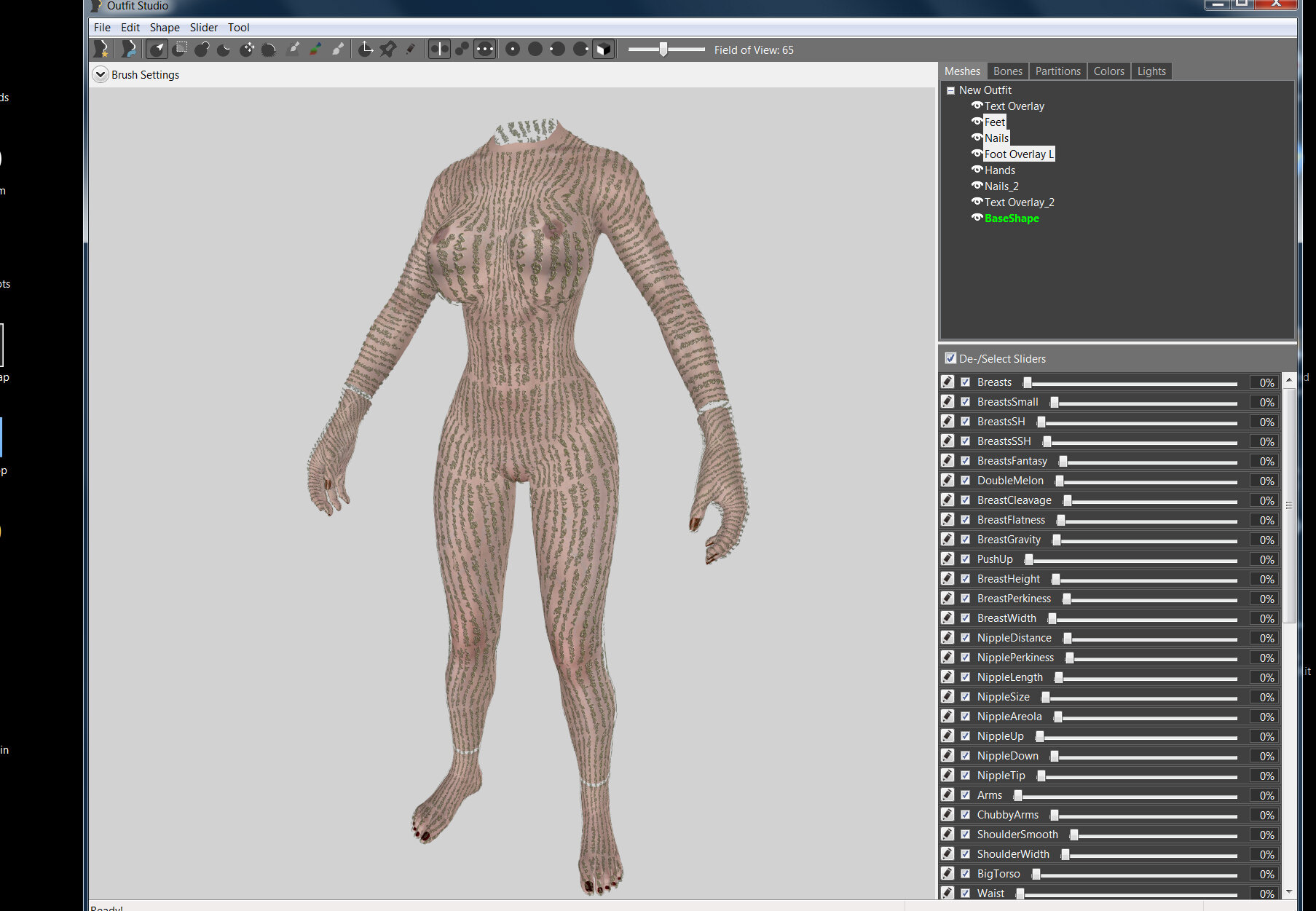Select the Nails mesh in tree
The width and height of the screenshot is (1316, 911).
pos(996,138)
